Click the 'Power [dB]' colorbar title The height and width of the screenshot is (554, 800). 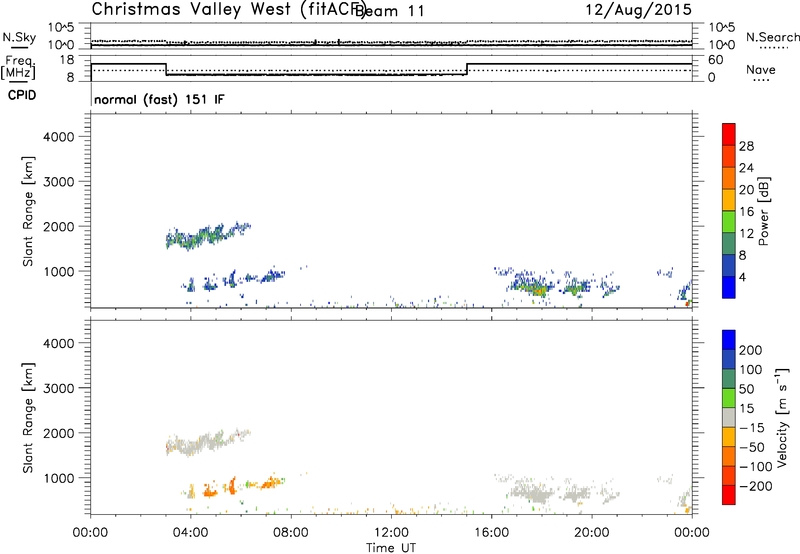coord(763,211)
